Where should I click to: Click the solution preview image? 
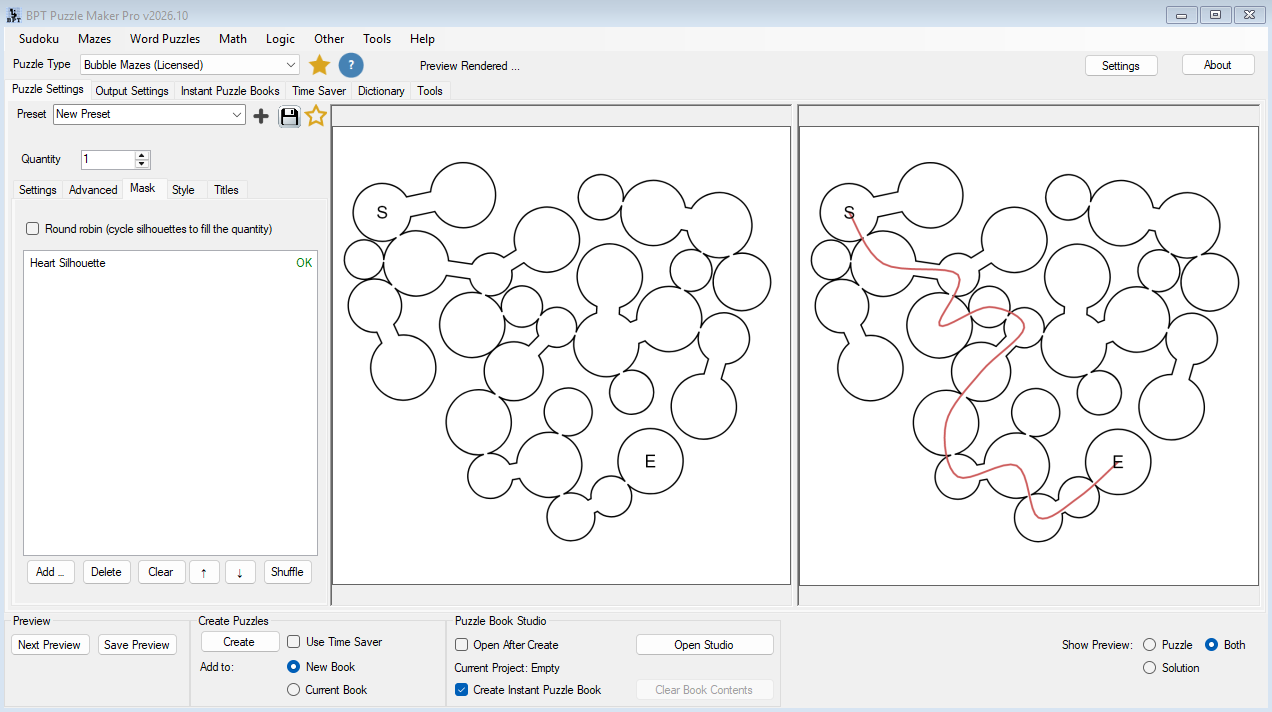click(x=1029, y=355)
